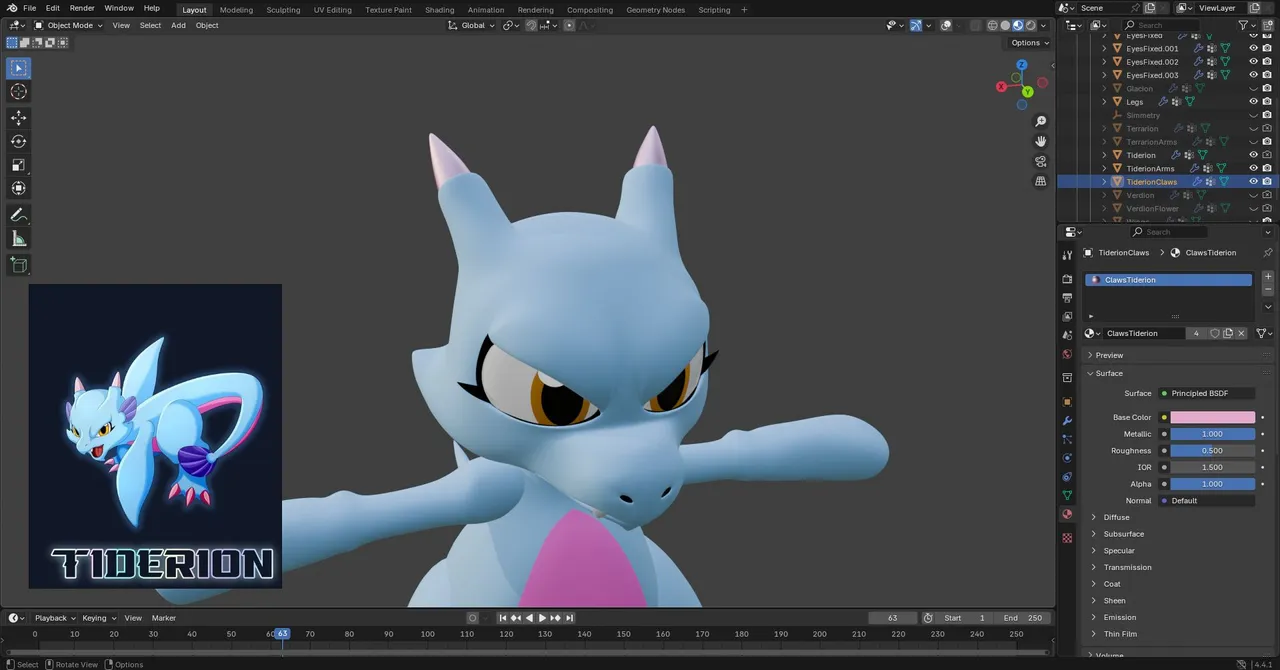The width and height of the screenshot is (1280, 670).
Task: Hide the Legs object eye icon
Action: tap(1253, 101)
